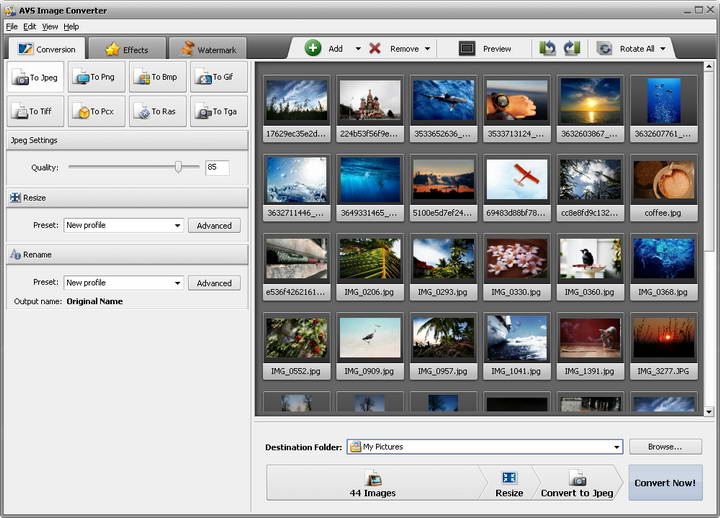Open the Resize preset dropdown

177,226
